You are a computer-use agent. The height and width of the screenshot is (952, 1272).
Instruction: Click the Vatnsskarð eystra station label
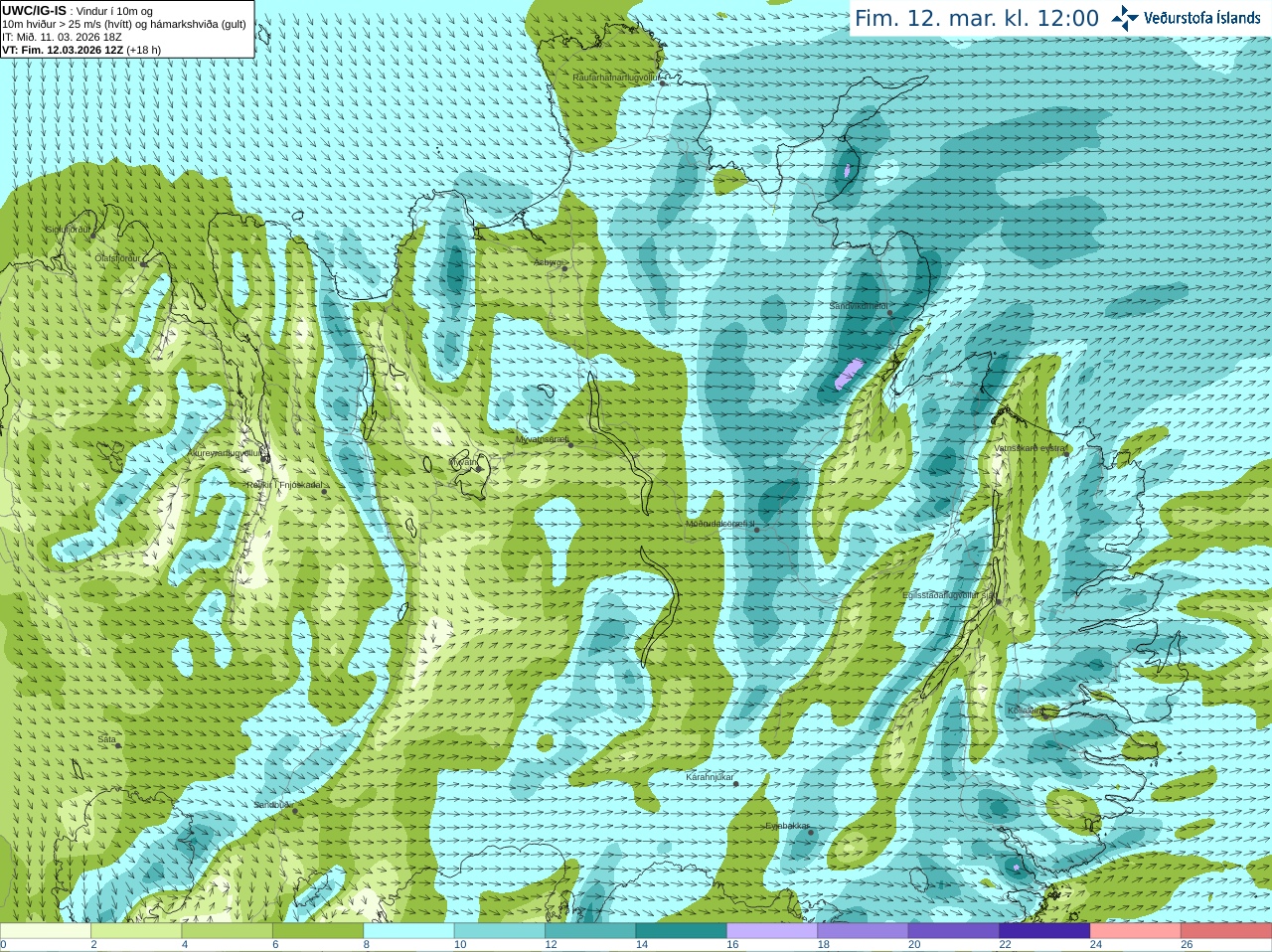pyautogui.click(x=1029, y=448)
